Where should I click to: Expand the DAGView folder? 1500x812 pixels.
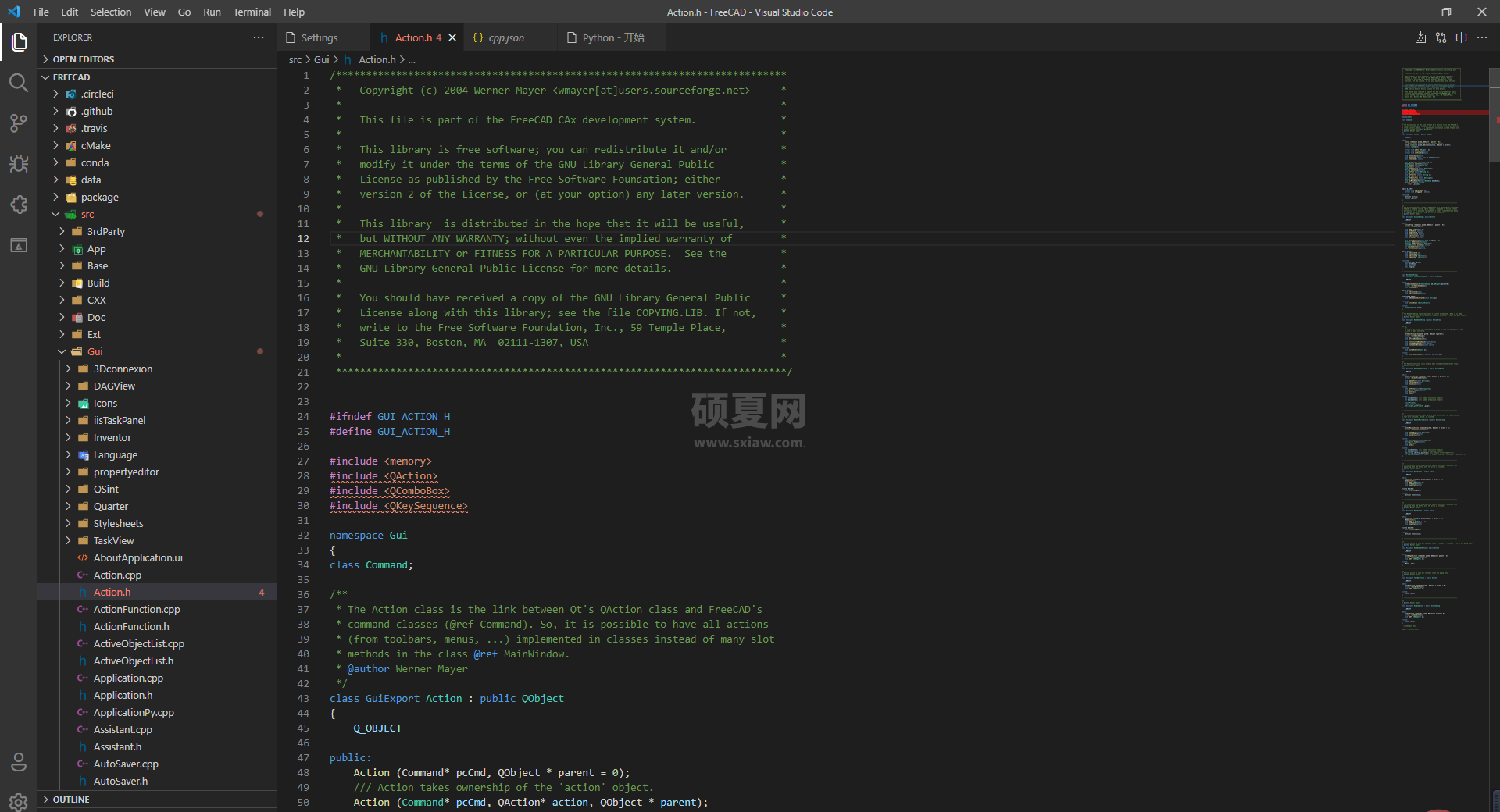69,386
